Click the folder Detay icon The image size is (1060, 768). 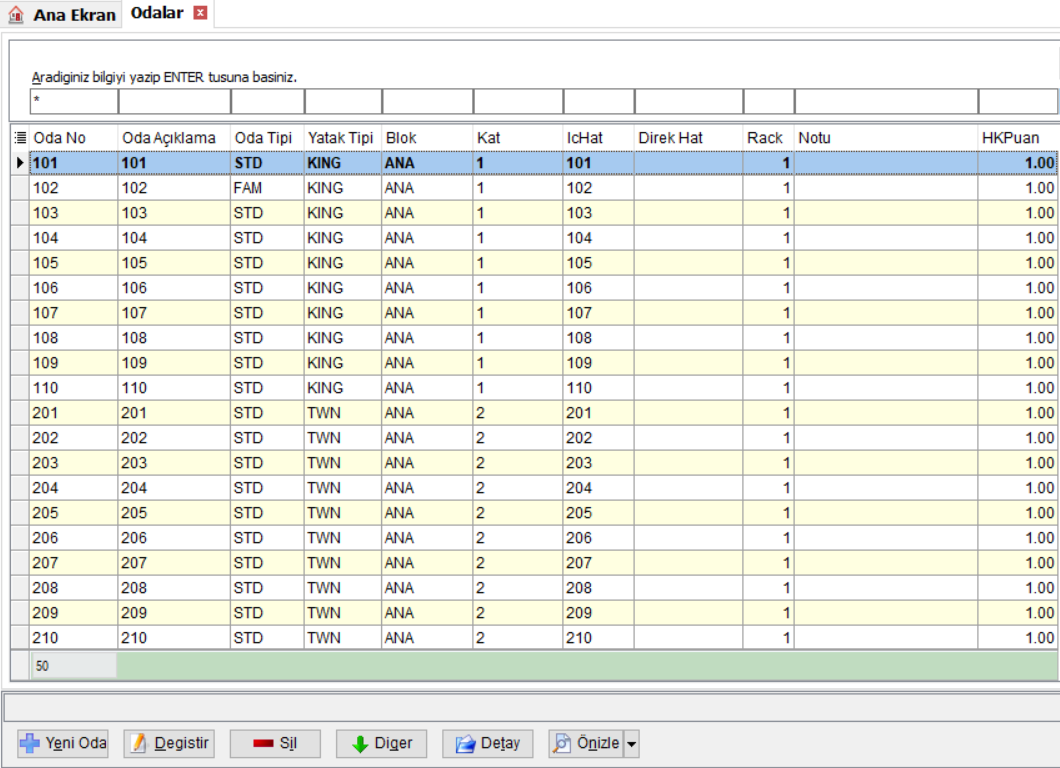(465, 744)
